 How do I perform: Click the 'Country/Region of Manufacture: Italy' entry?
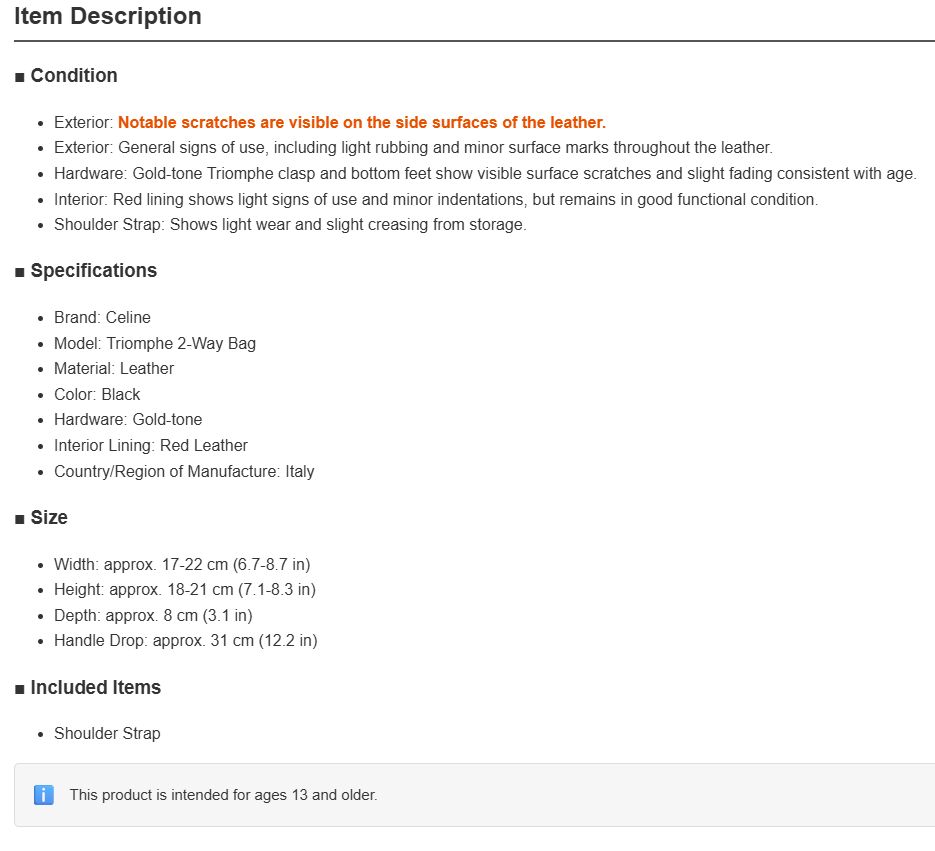click(184, 471)
